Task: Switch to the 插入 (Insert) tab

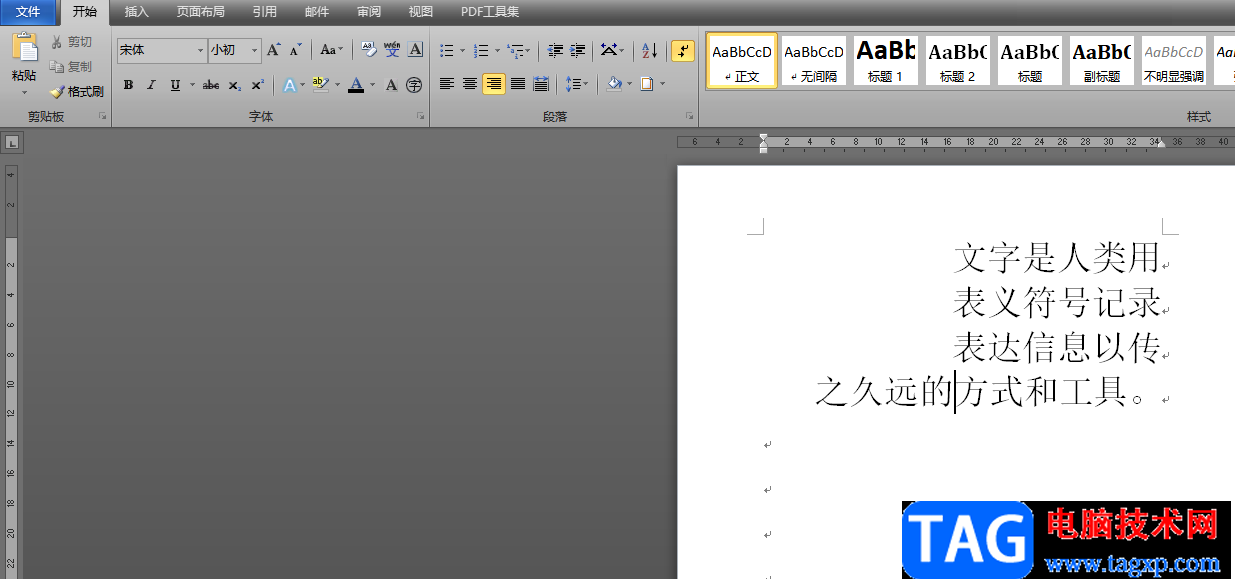Action: click(x=136, y=12)
